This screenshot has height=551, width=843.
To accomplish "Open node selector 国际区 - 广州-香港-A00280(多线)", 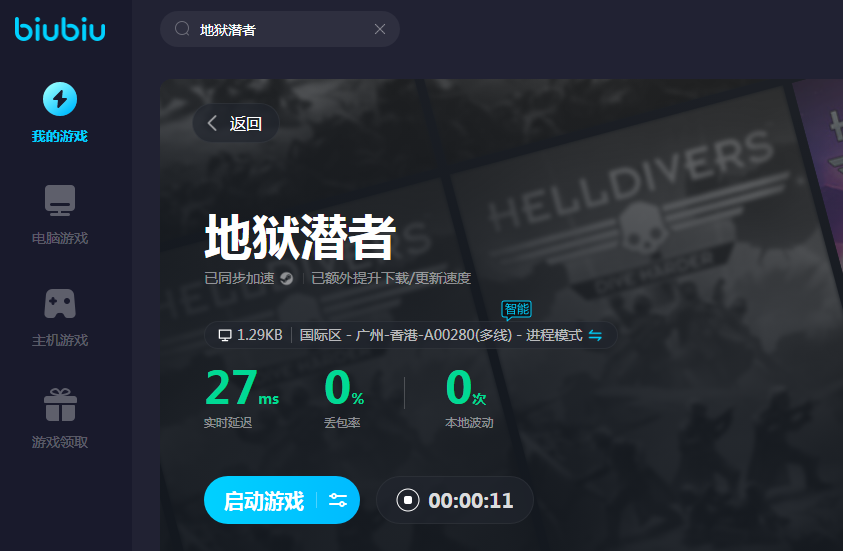I will (406, 335).
